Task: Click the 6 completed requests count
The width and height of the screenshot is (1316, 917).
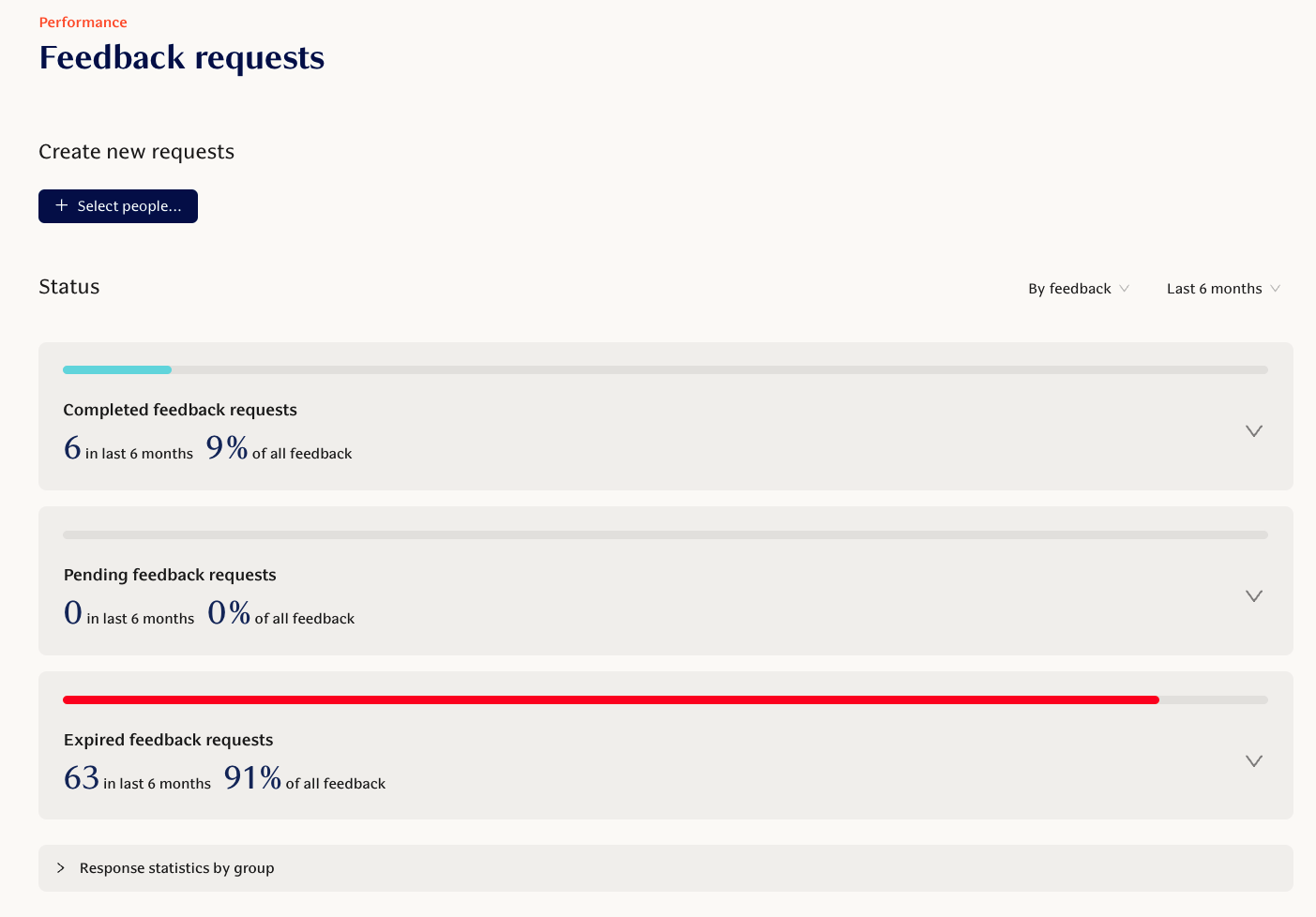Action: 72,448
